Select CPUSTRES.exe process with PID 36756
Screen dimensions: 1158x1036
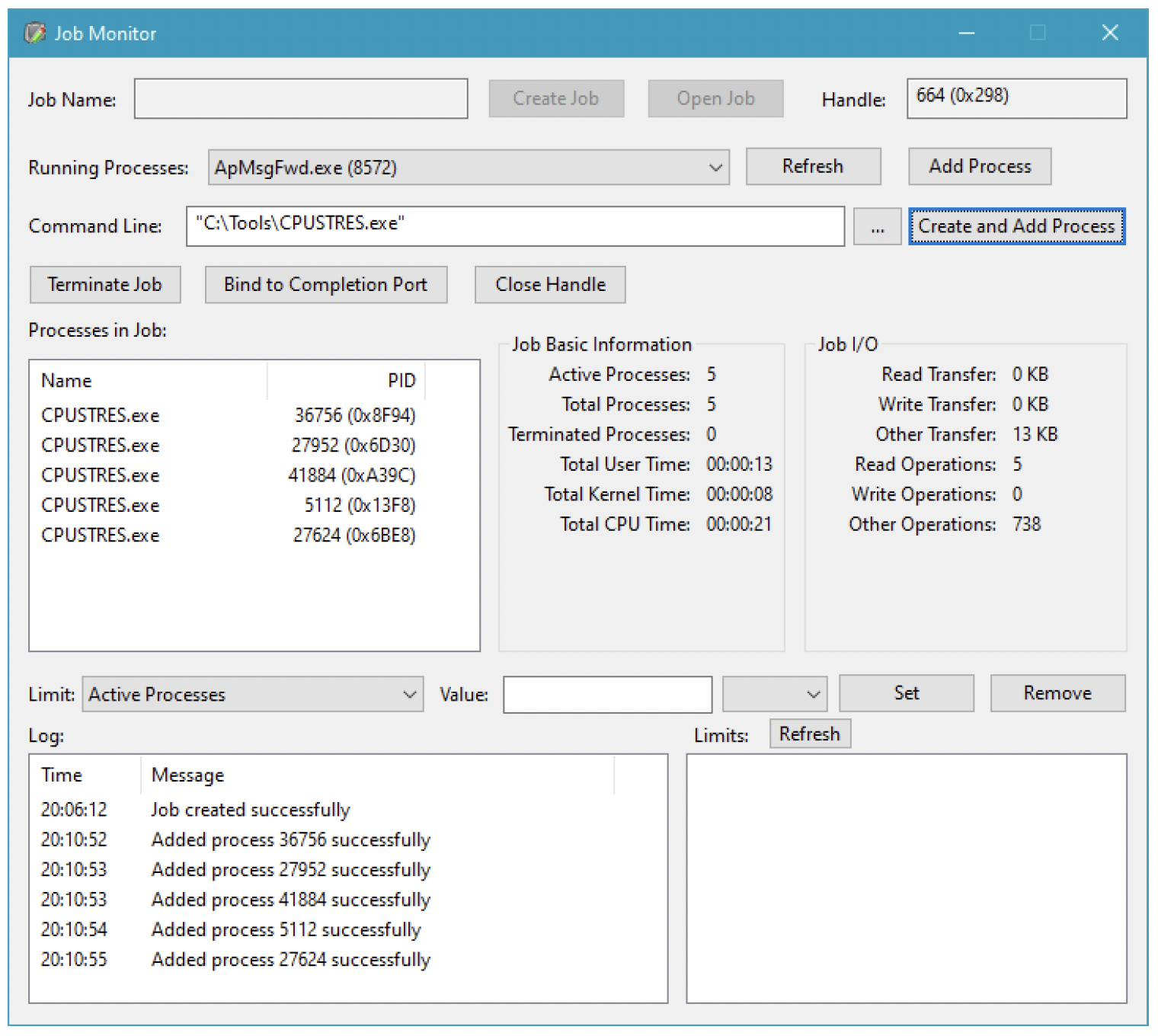101,415
